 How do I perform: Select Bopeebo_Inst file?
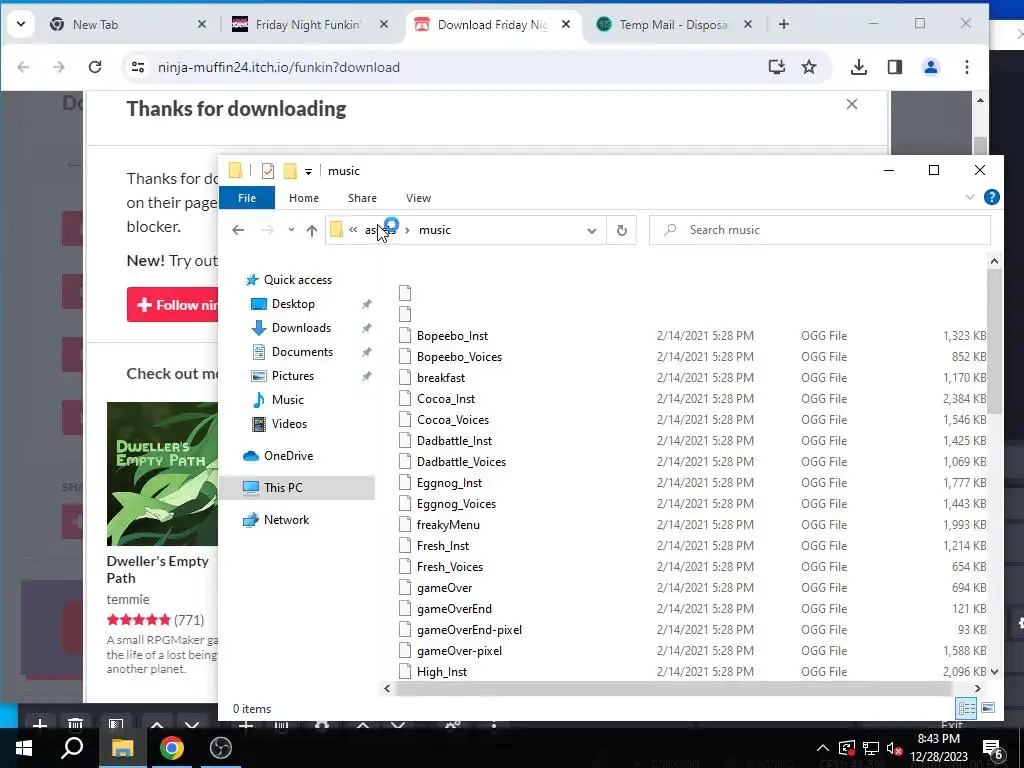[x=453, y=336]
